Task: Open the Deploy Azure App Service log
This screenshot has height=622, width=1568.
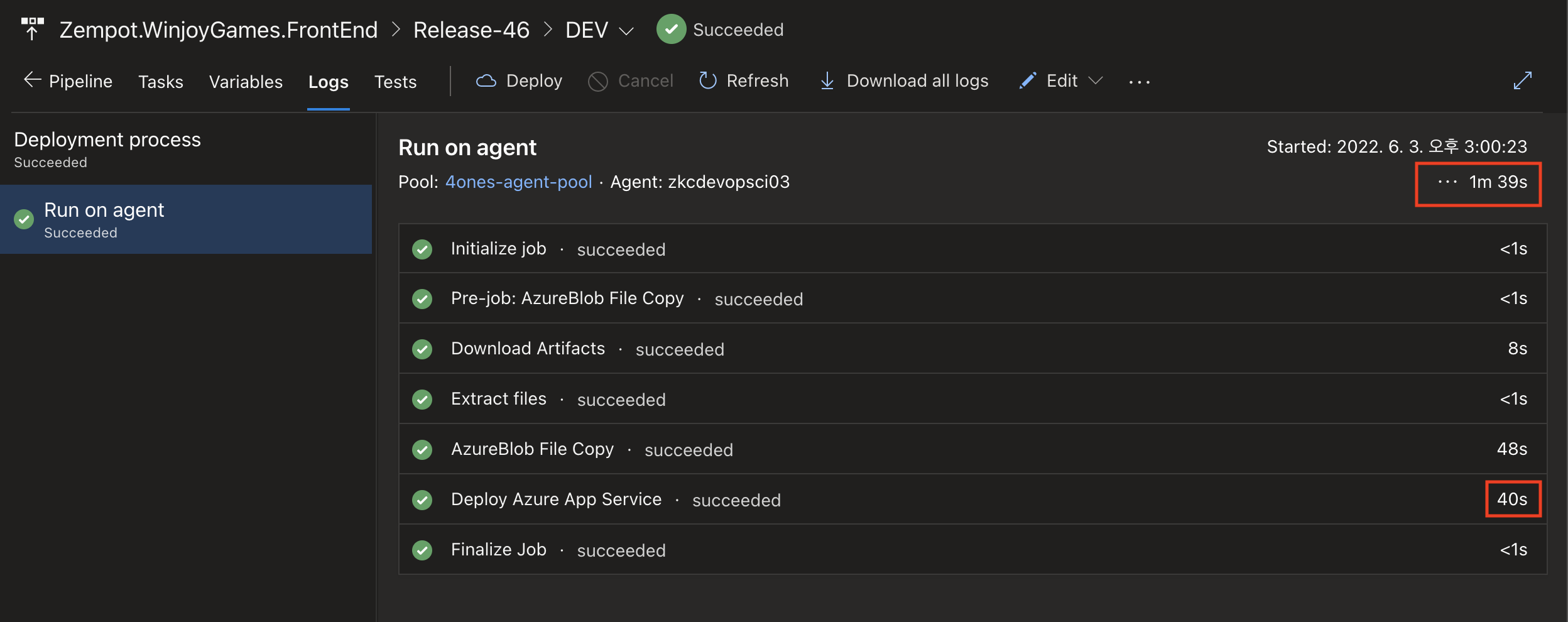Action: [x=972, y=499]
